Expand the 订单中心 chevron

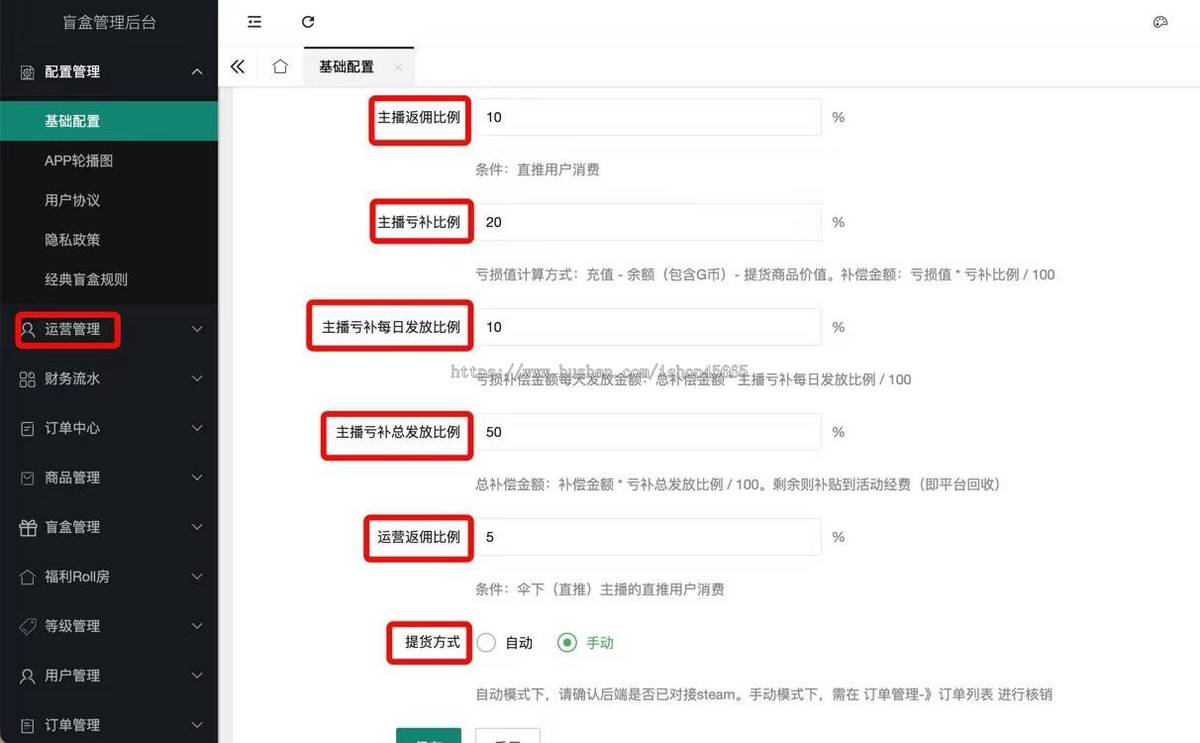pos(197,428)
